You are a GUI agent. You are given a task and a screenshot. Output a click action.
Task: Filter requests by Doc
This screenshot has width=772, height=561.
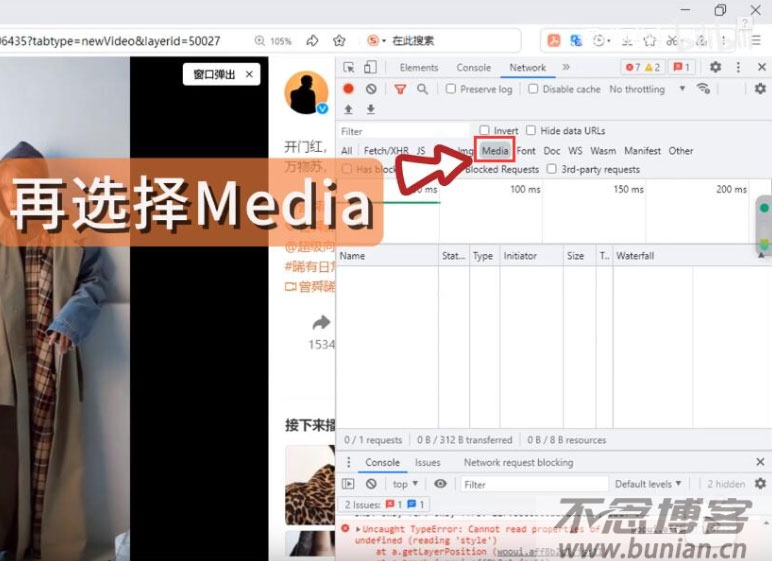552,151
